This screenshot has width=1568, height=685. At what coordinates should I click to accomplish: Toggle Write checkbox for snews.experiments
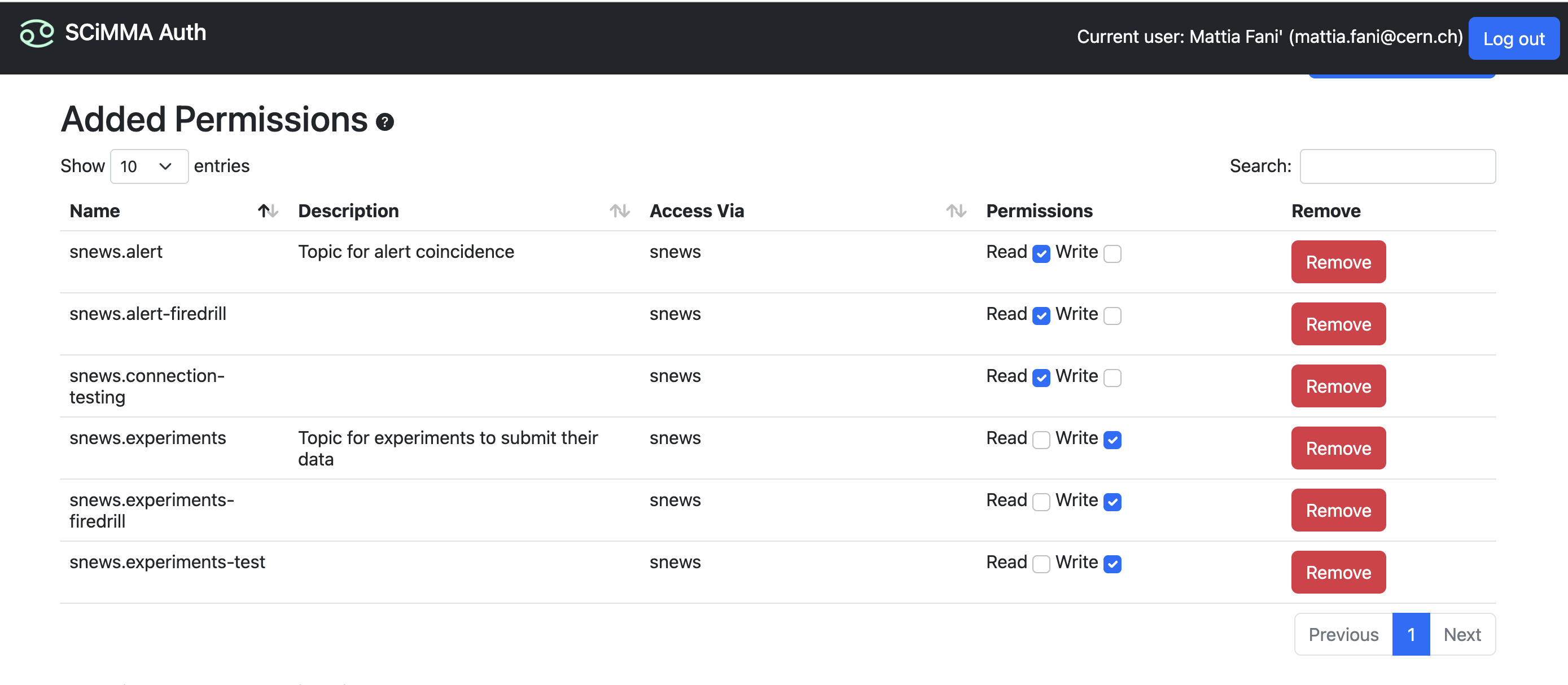pos(1112,440)
